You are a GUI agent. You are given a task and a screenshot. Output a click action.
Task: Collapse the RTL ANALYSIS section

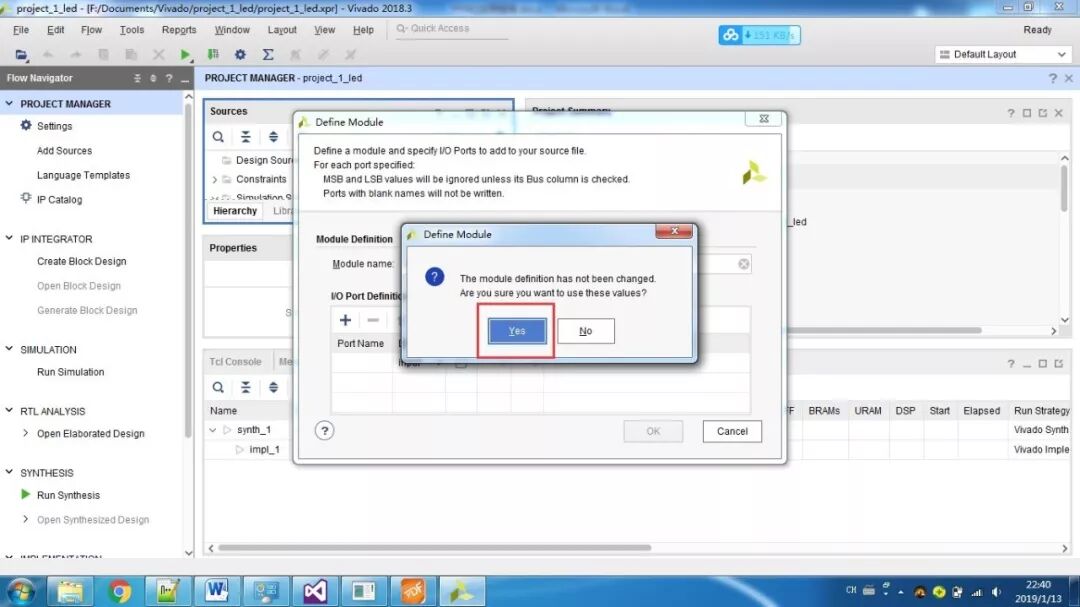pyautogui.click(x=9, y=411)
